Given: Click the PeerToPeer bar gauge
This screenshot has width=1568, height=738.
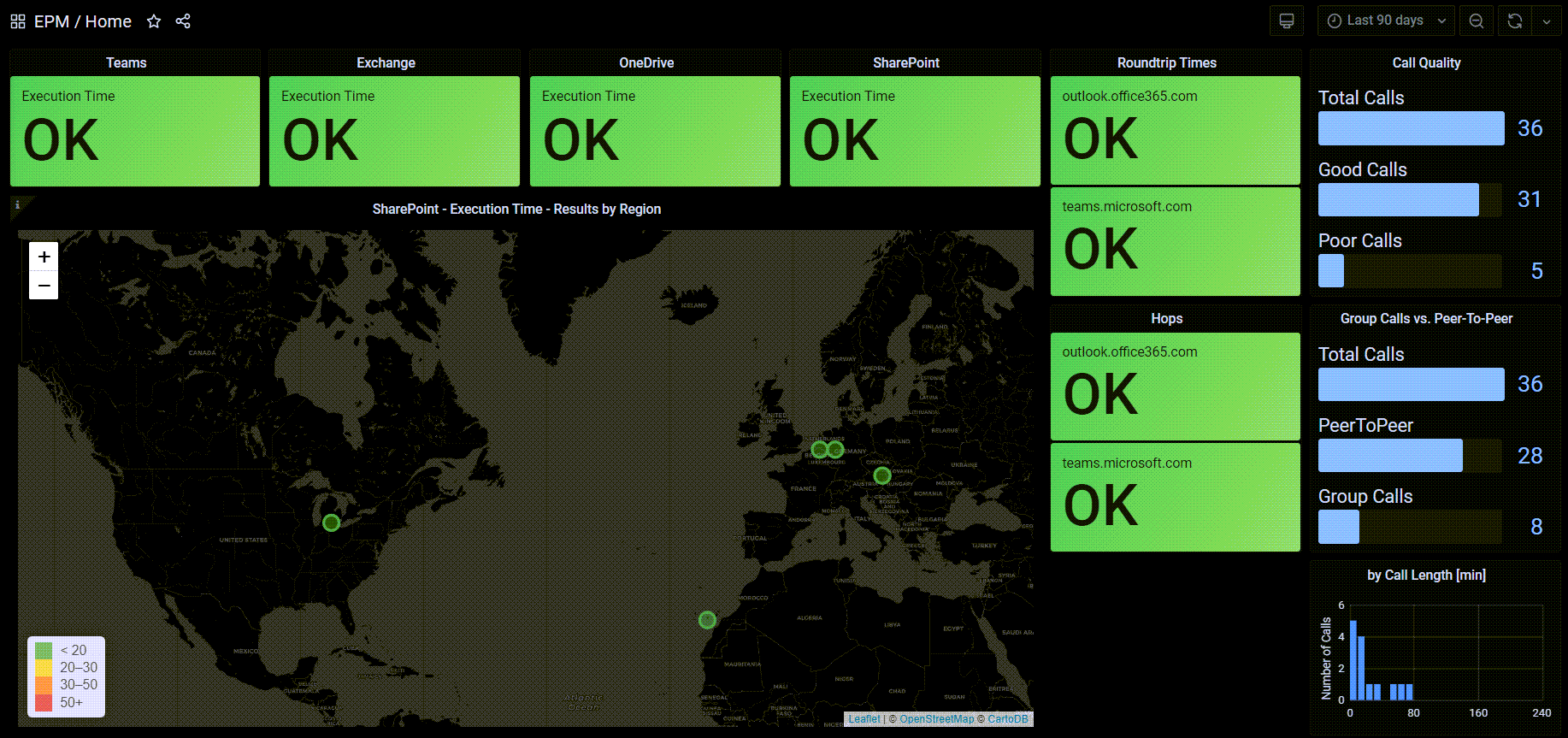Looking at the screenshot, I should point(1410,456).
